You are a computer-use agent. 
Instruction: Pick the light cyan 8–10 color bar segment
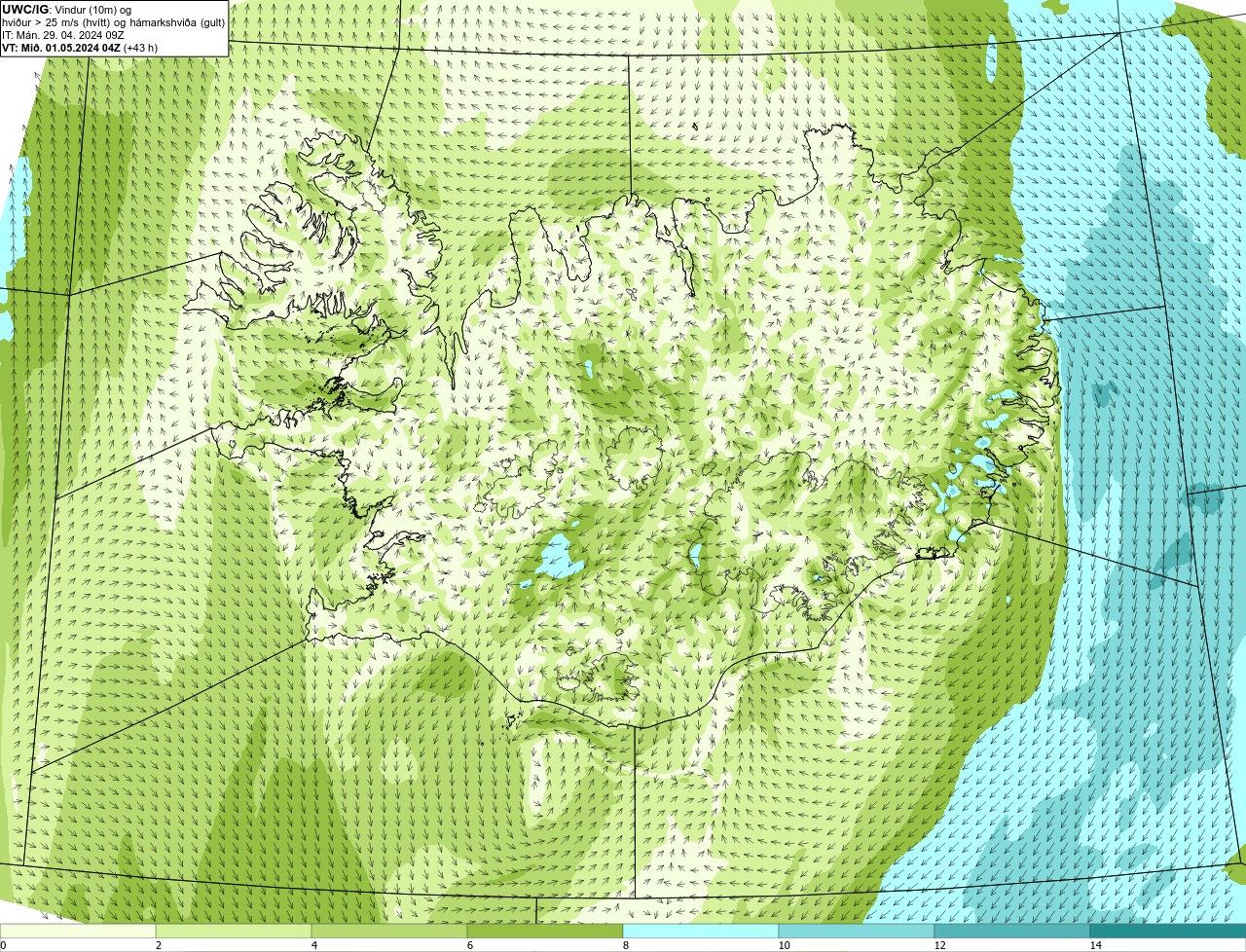[x=701, y=931]
